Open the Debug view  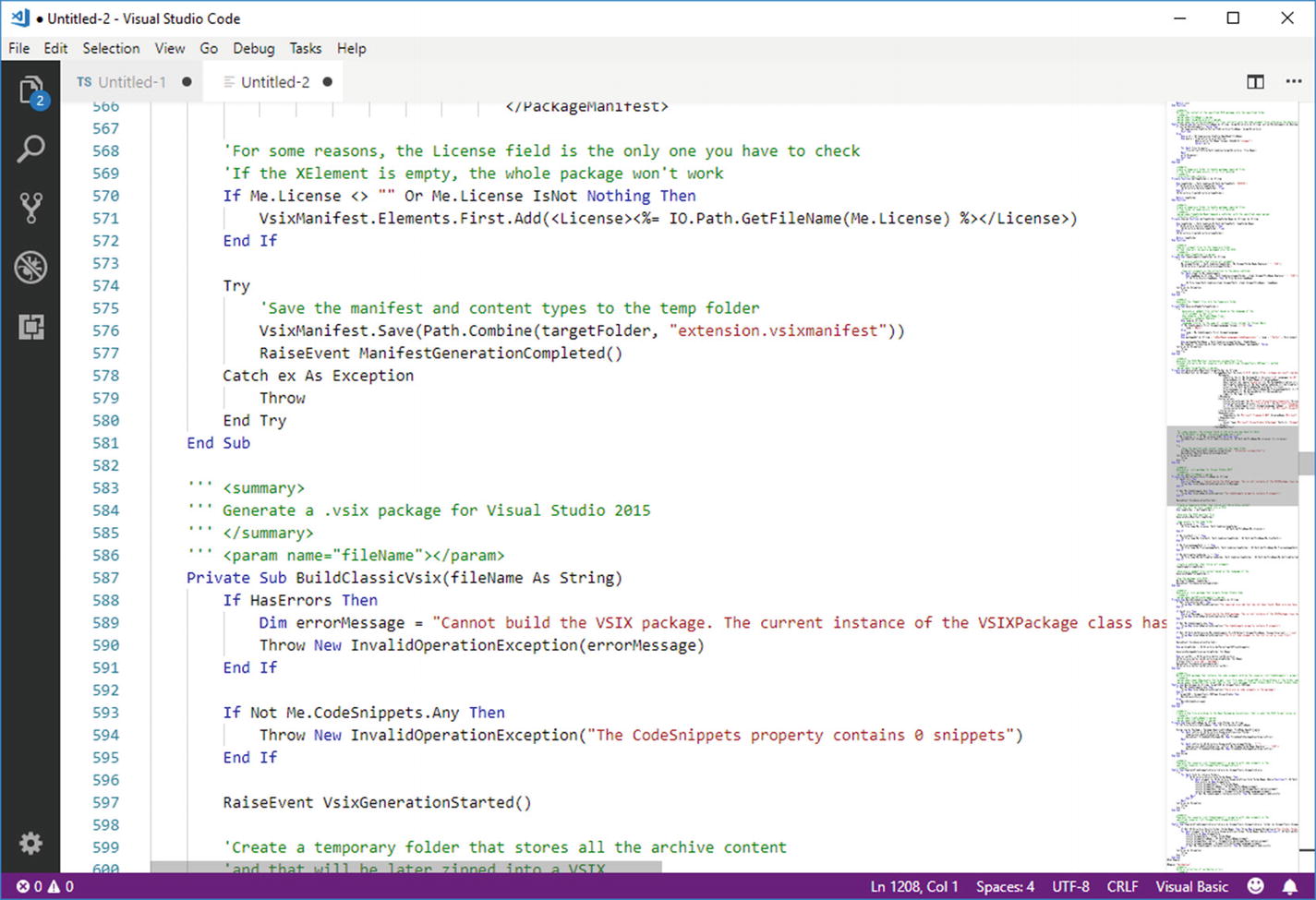point(30,266)
